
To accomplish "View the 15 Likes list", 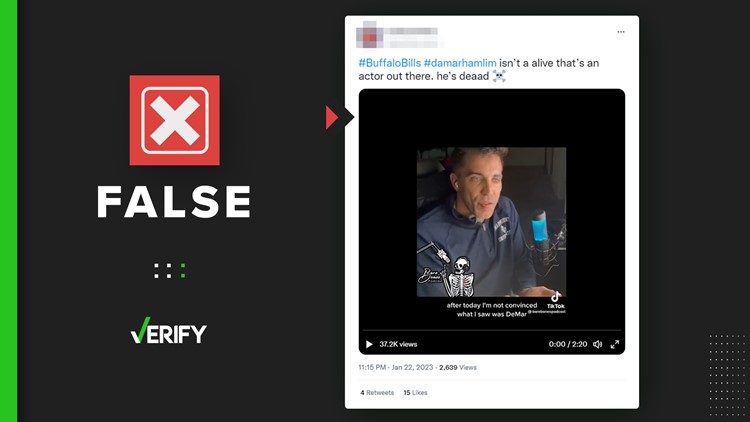I will 415,392.
